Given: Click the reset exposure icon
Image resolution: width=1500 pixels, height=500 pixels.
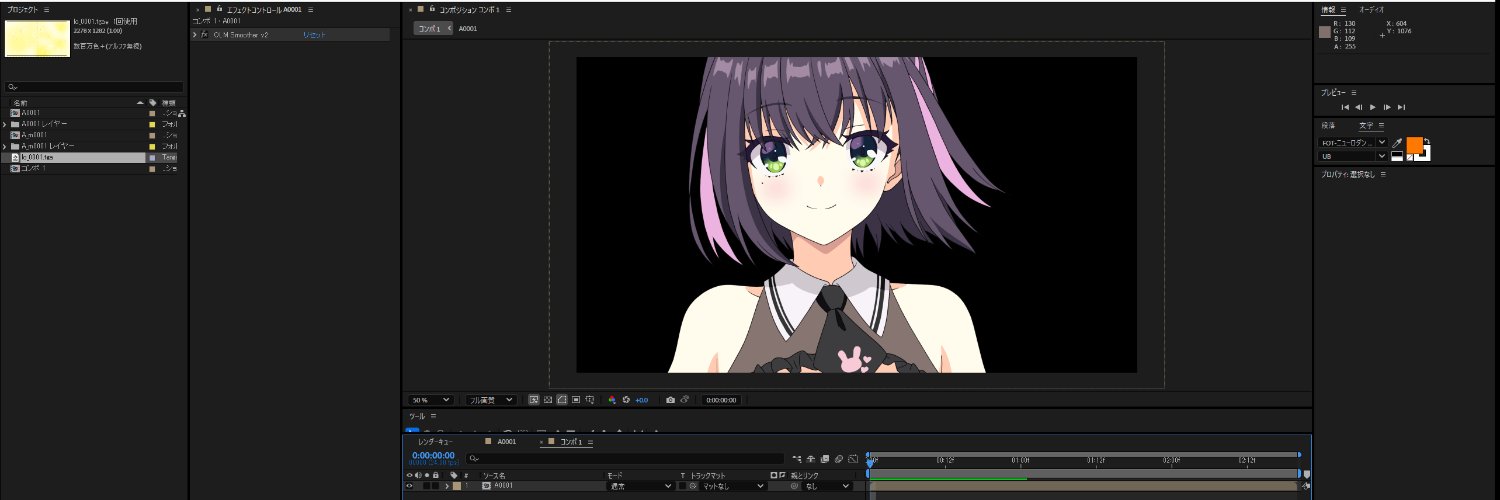Looking at the screenshot, I should [626, 400].
